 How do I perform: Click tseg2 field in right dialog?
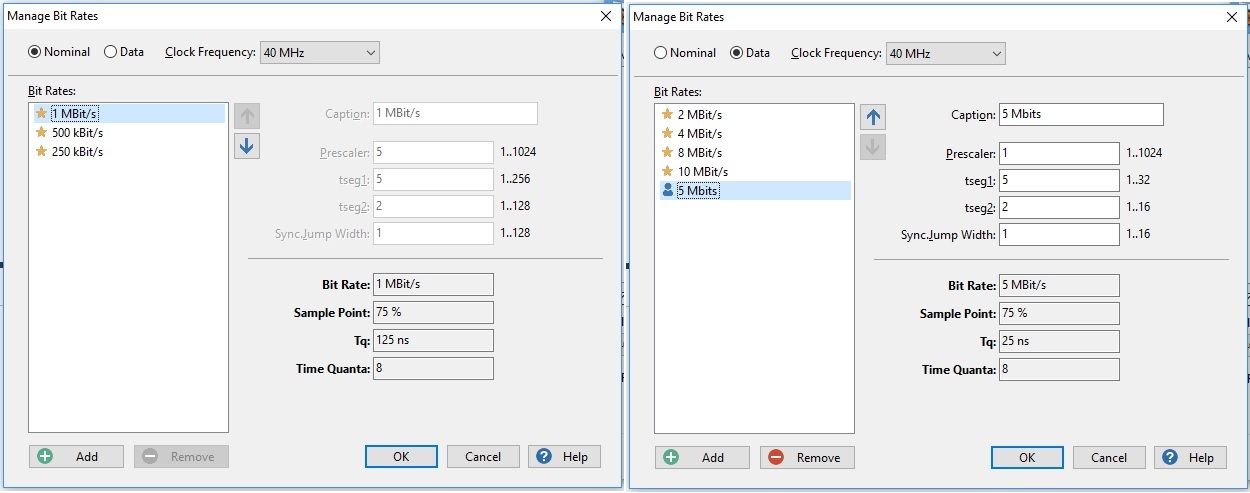1059,207
